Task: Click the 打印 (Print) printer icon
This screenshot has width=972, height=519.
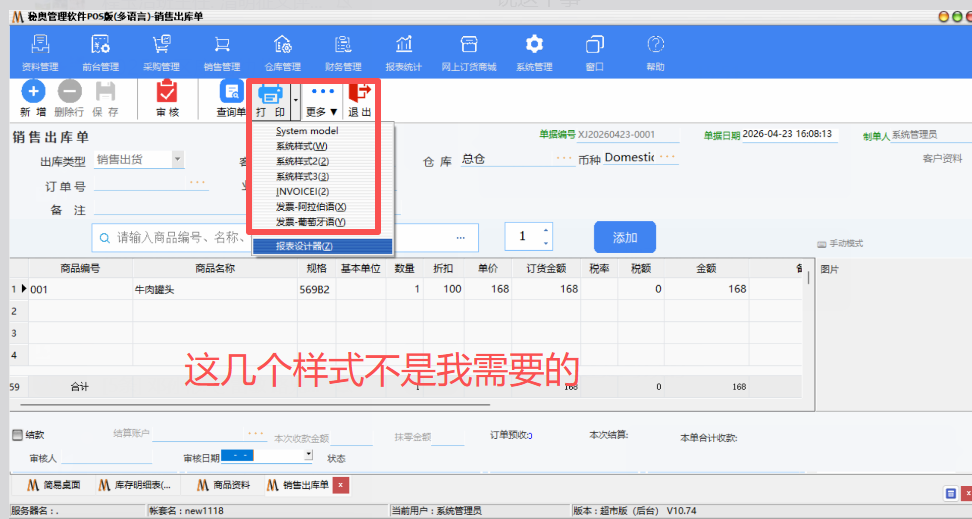Action: point(270,92)
